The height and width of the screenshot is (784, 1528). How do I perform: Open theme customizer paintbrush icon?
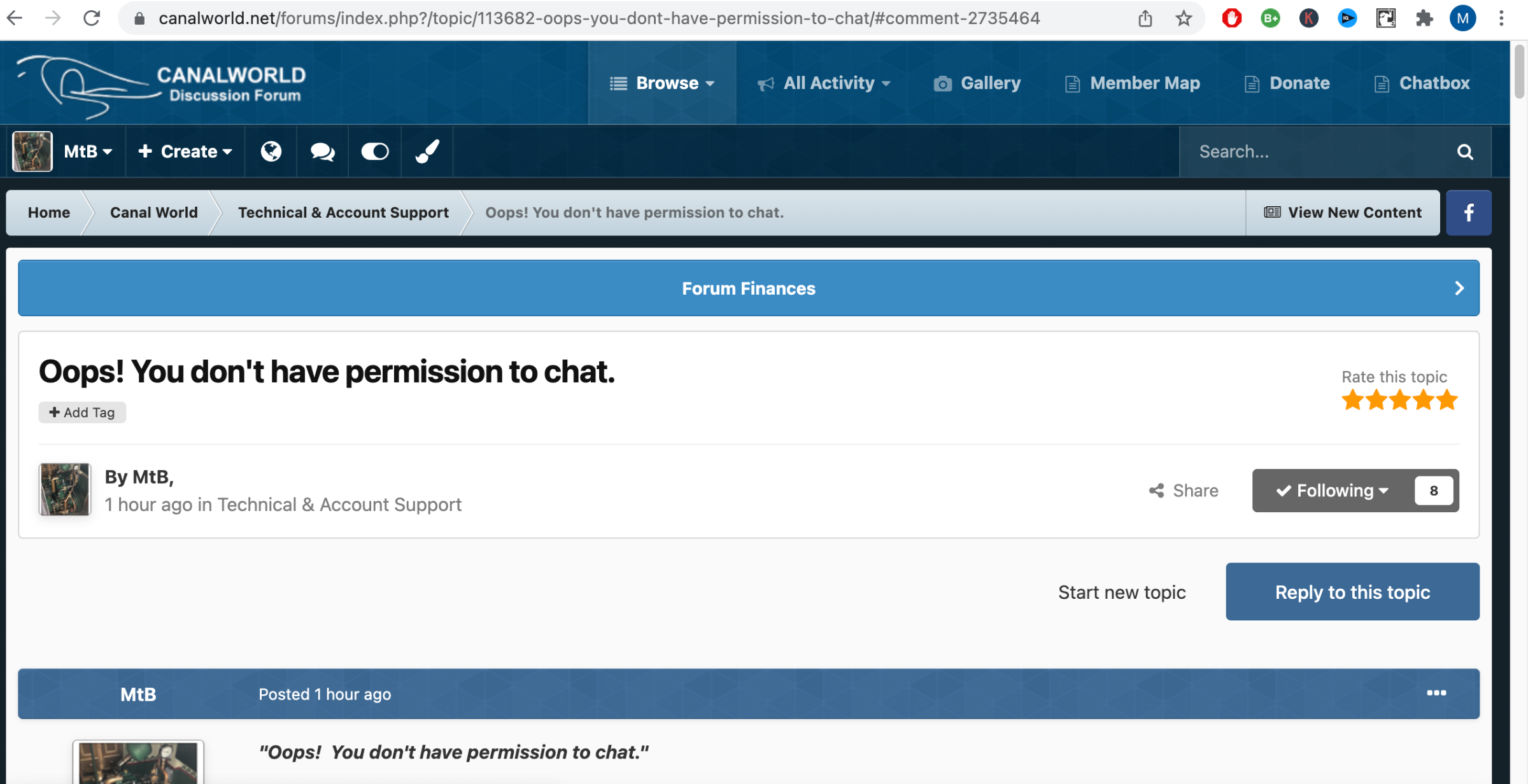(x=427, y=151)
